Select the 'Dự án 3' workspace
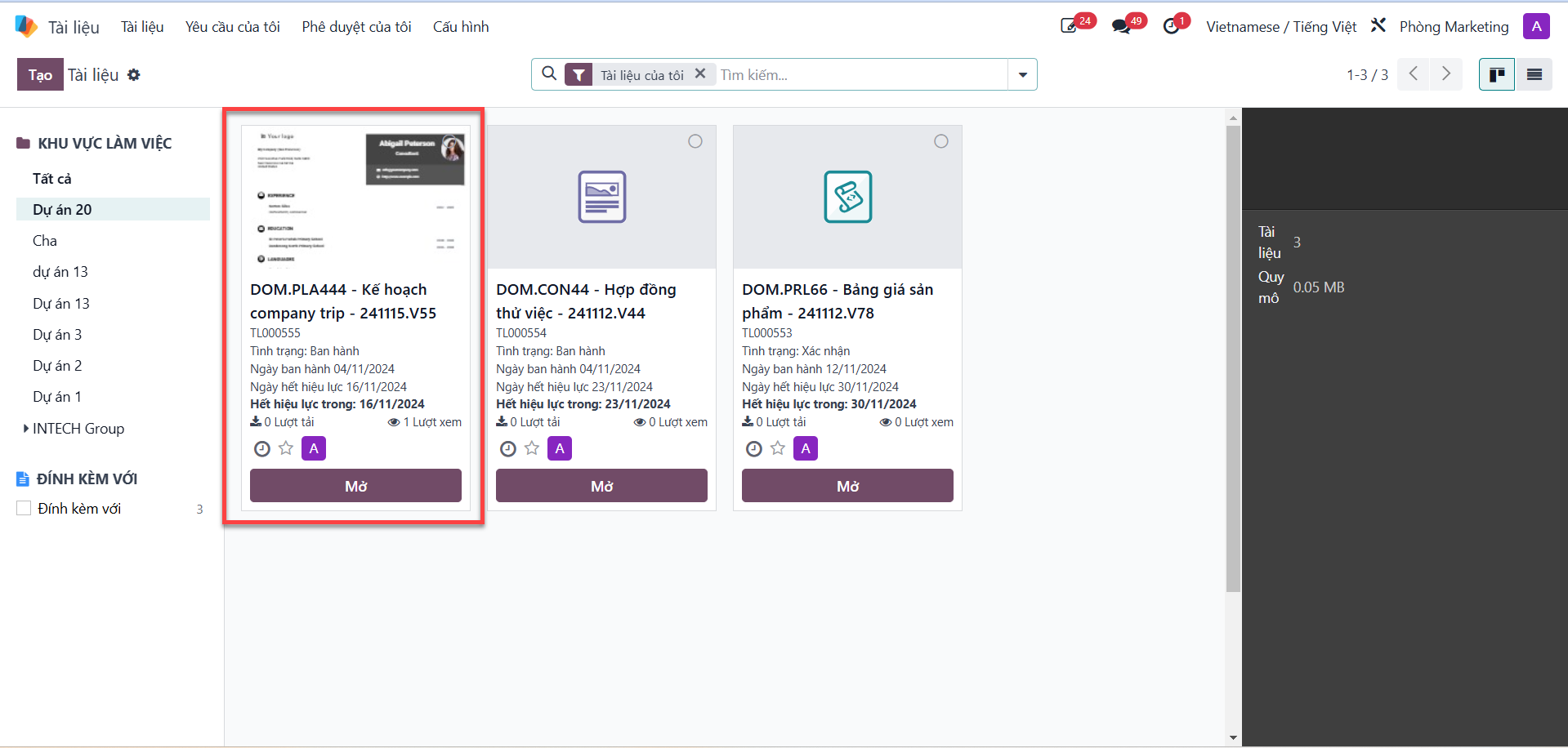Screen dimensions: 1568x748 click(x=57, y=334)
